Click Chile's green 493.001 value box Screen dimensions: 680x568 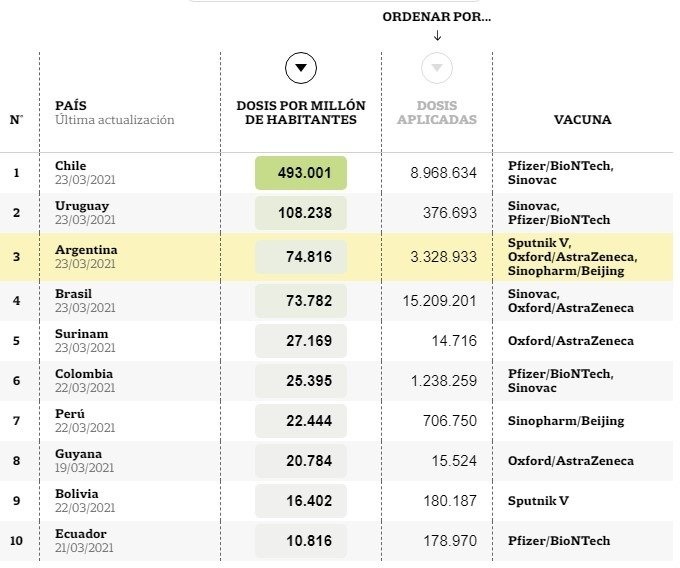point(301,173)
